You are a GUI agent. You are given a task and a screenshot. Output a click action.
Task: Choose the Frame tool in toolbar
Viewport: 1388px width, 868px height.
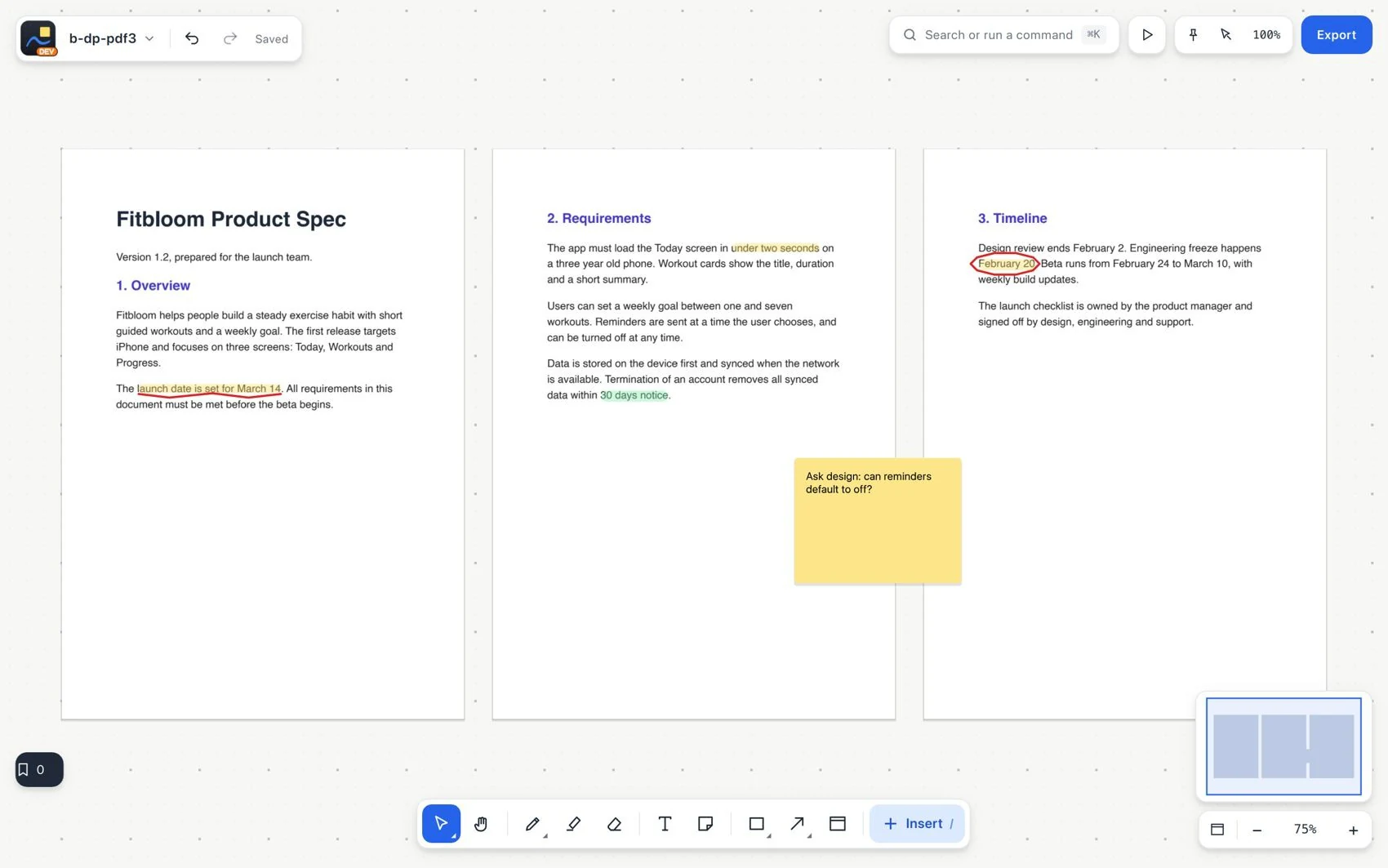[x=838, y=823]
